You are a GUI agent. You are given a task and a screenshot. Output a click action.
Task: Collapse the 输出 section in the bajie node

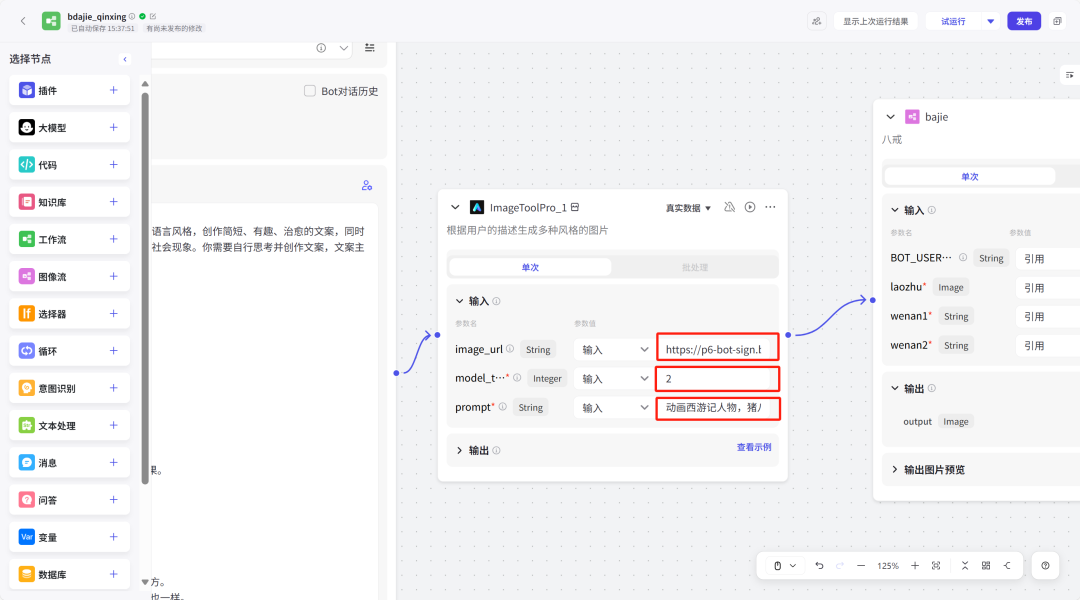(895, 389)
